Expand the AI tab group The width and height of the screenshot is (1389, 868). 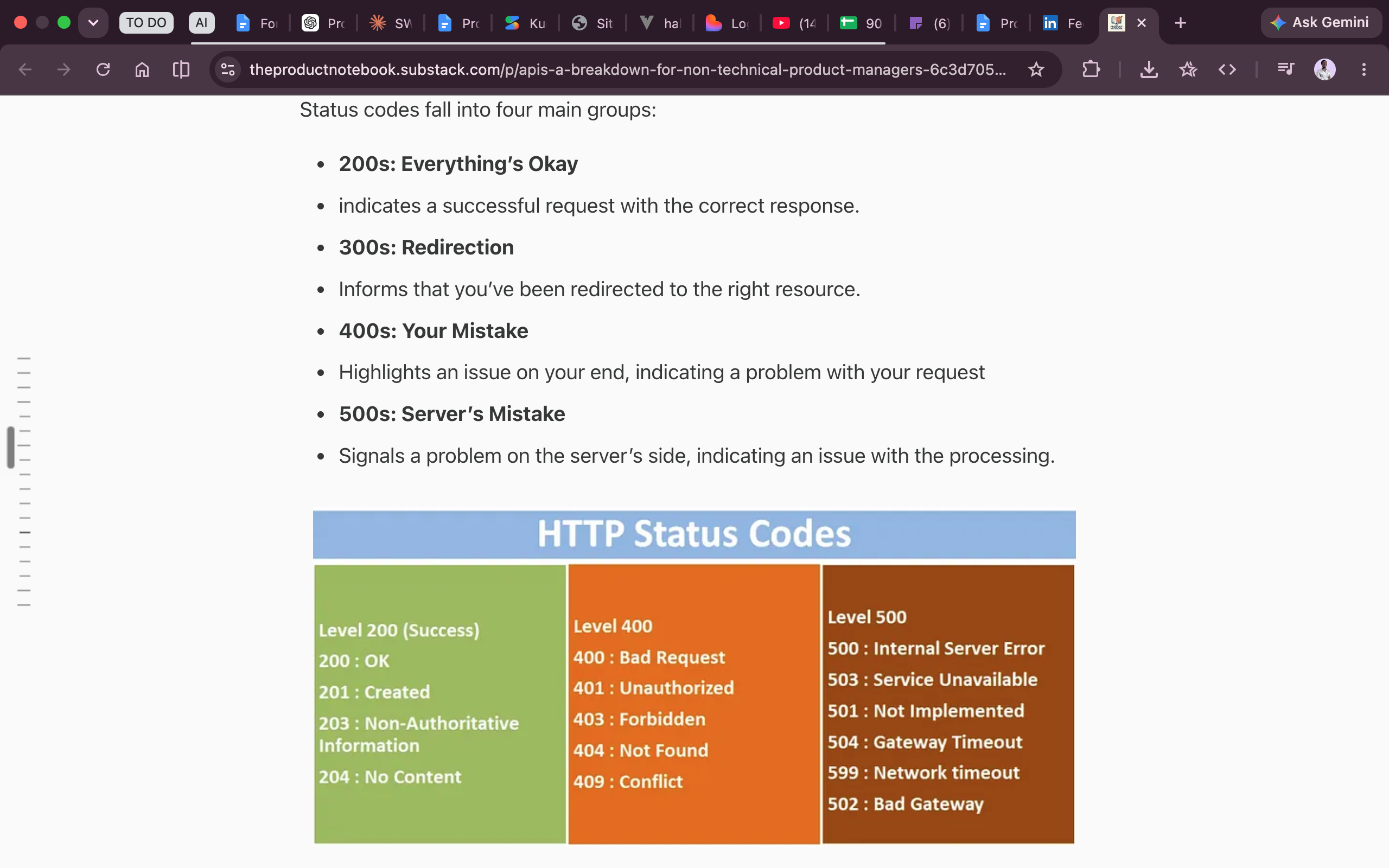point(201,23)
